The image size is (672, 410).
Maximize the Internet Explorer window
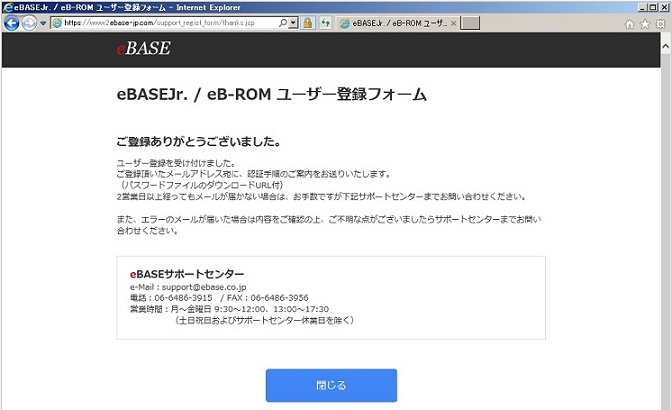652,7
